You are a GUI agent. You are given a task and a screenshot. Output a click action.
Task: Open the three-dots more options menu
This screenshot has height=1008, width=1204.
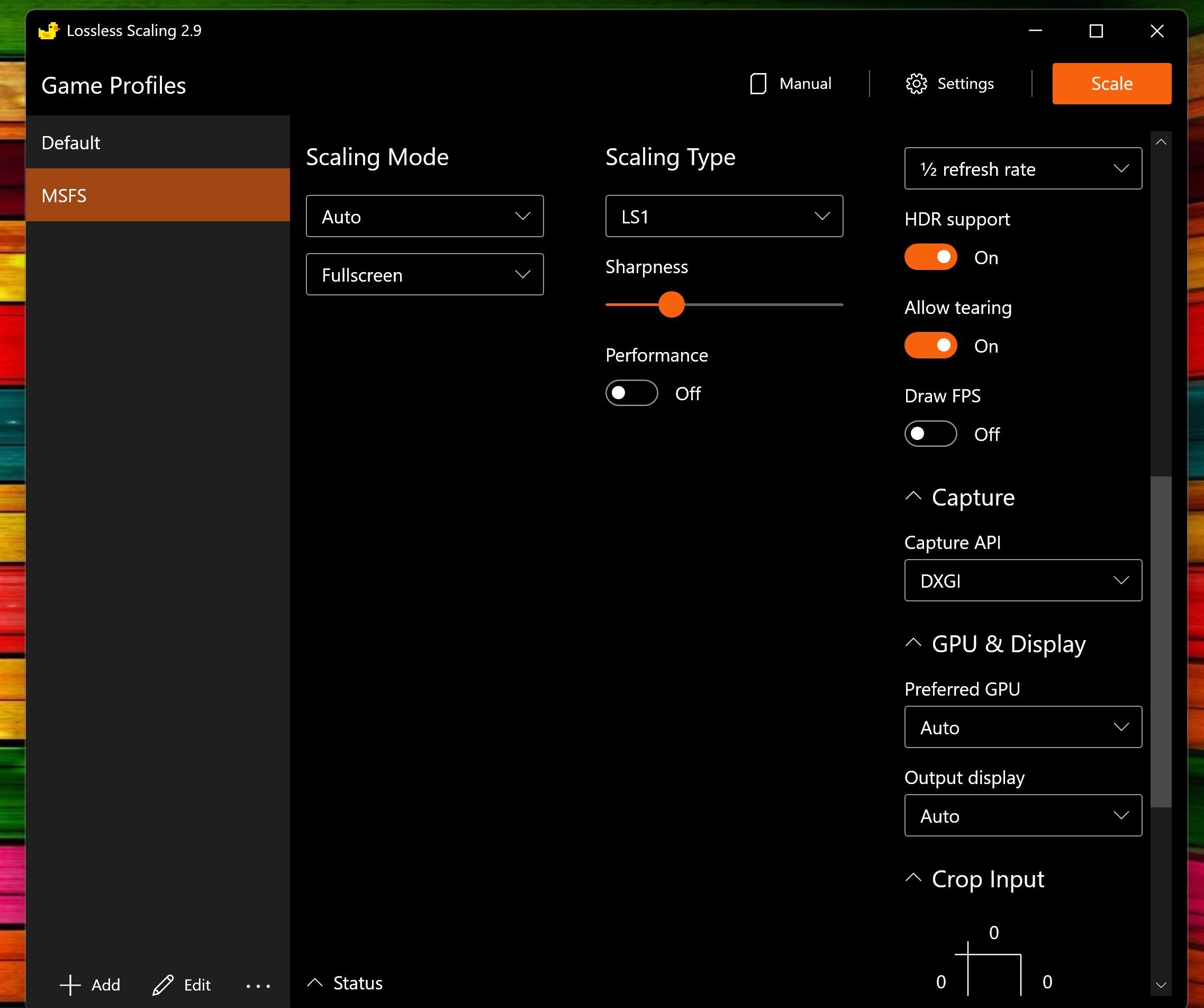pyautogui.click(x=258, y=986)
